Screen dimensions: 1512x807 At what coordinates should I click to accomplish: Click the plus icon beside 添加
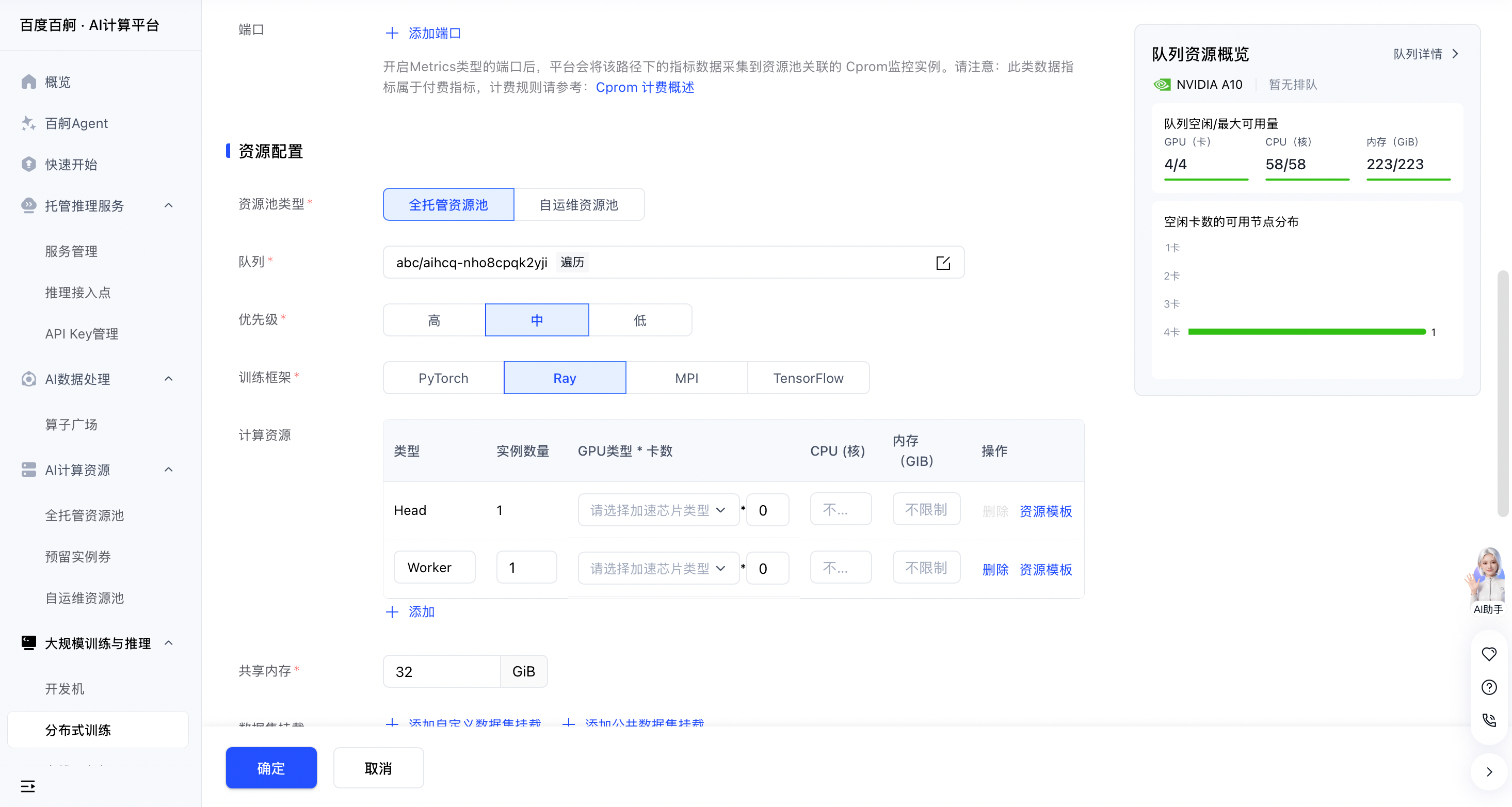click(x=392, y=611)
